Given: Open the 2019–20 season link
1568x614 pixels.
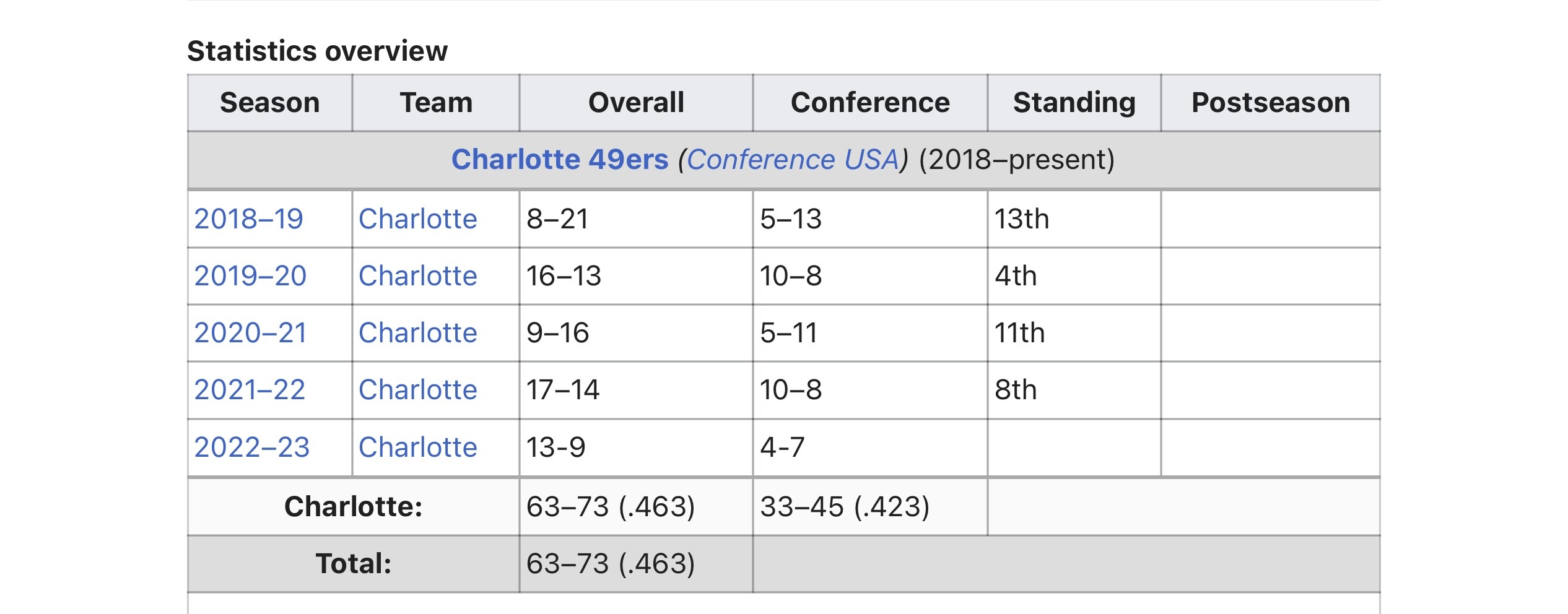Looking at the screenshot, I should (x=250, y=276).
